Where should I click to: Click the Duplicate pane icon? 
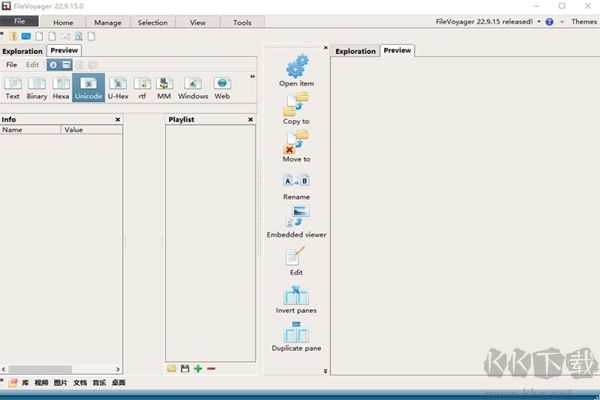tap(296, 332)
